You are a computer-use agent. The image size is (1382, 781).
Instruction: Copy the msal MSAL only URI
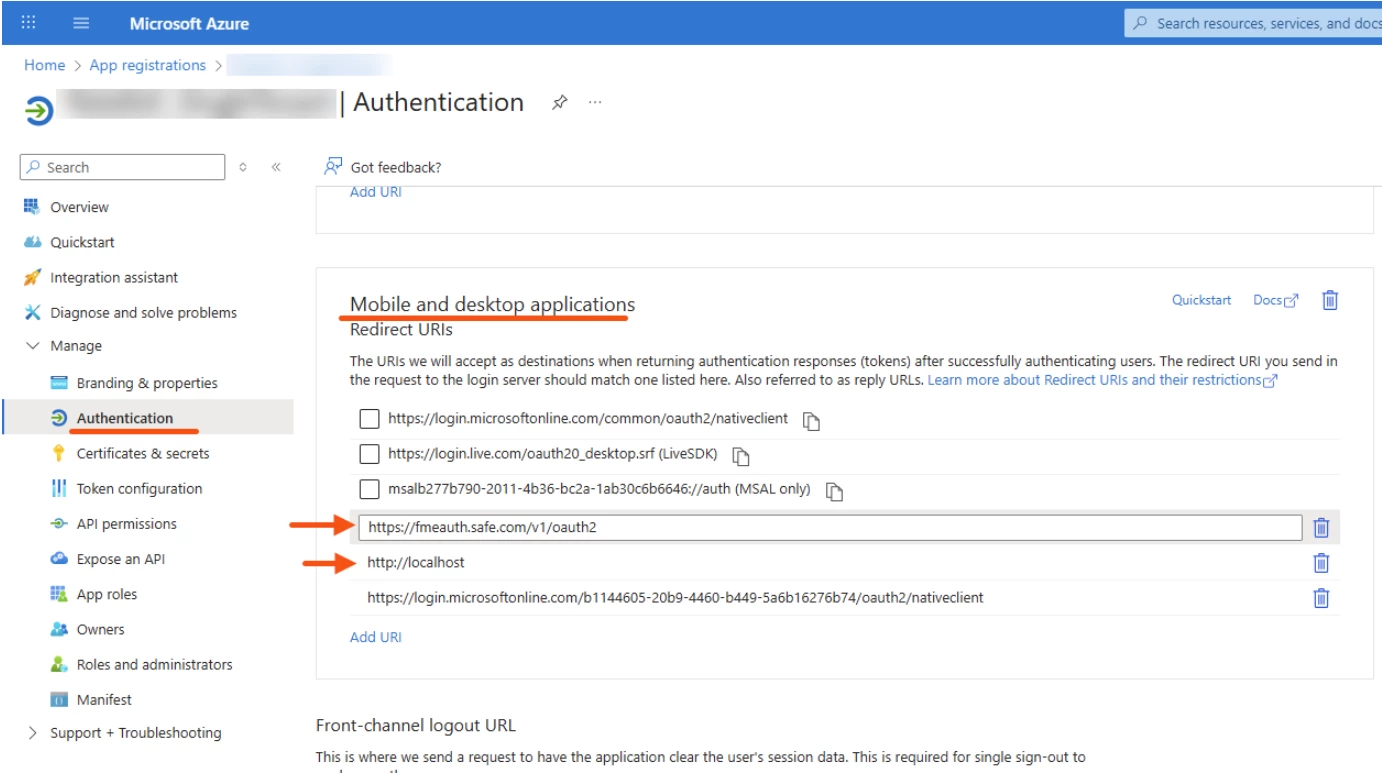(x=834, y=491)
